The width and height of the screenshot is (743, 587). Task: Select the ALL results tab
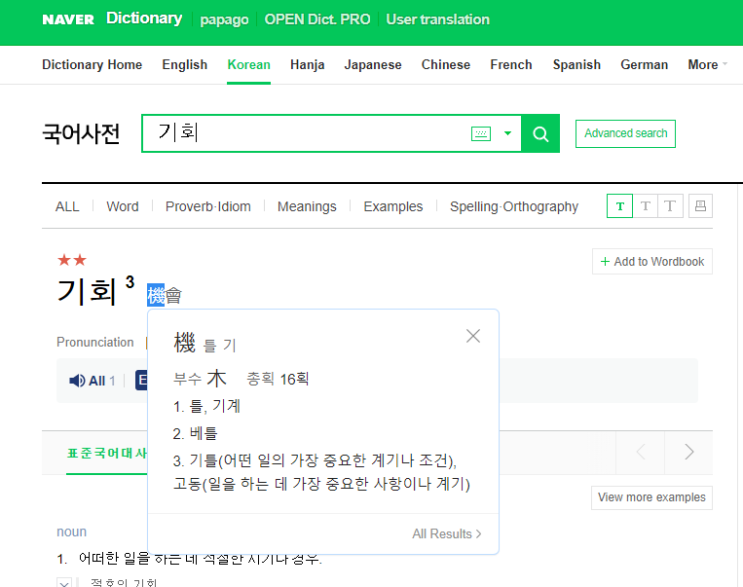tap(67, 207)
